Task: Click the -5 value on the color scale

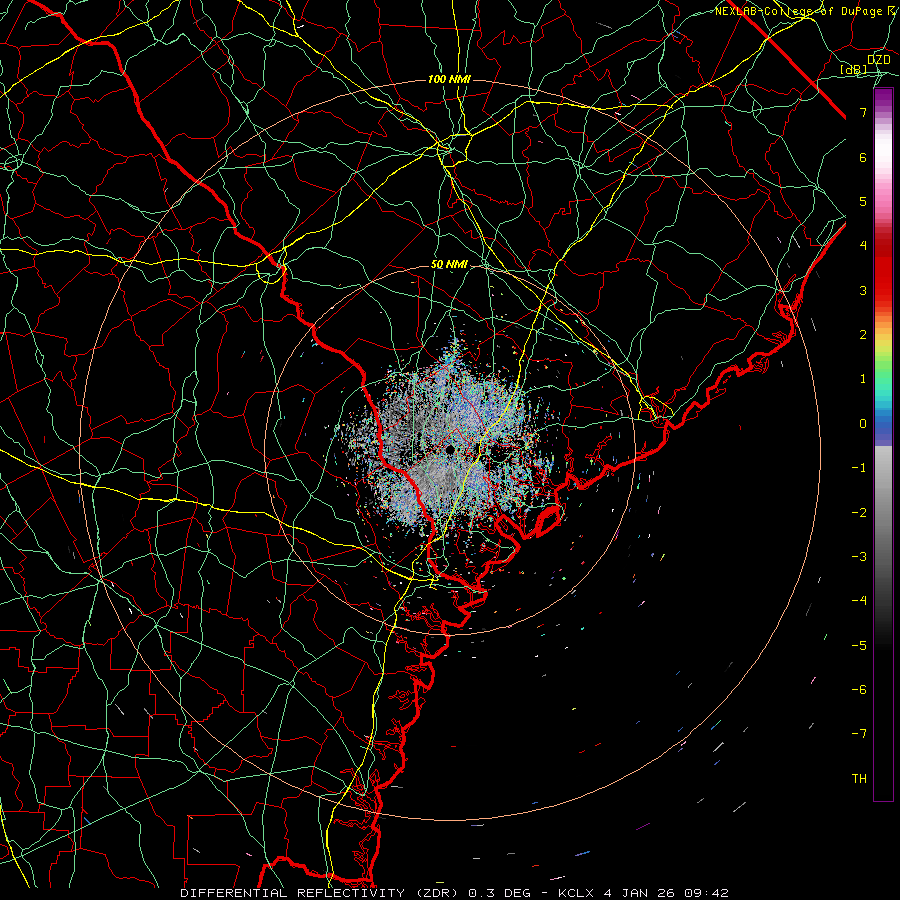Action: [x=859, y=645]
